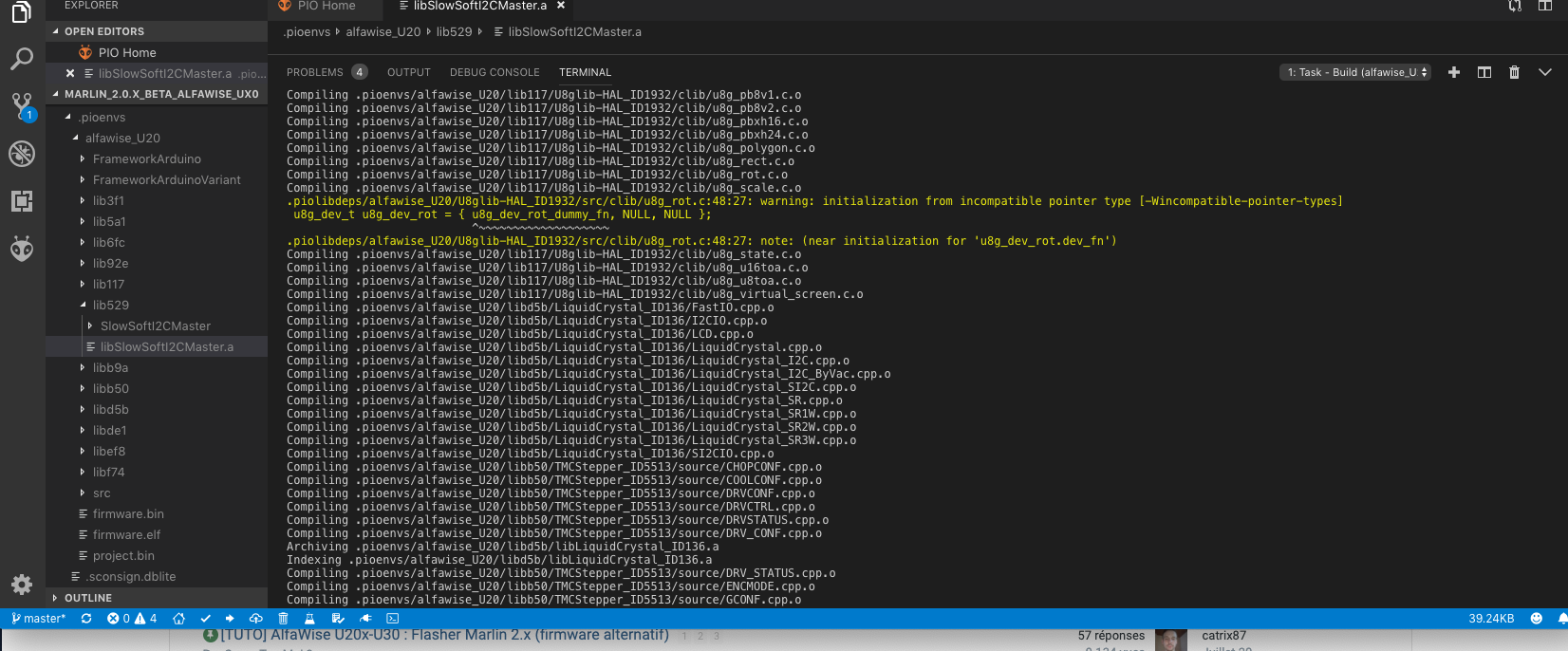Run PlatformIO Test flask icon

pyautogui.click(x=309, y=619)
